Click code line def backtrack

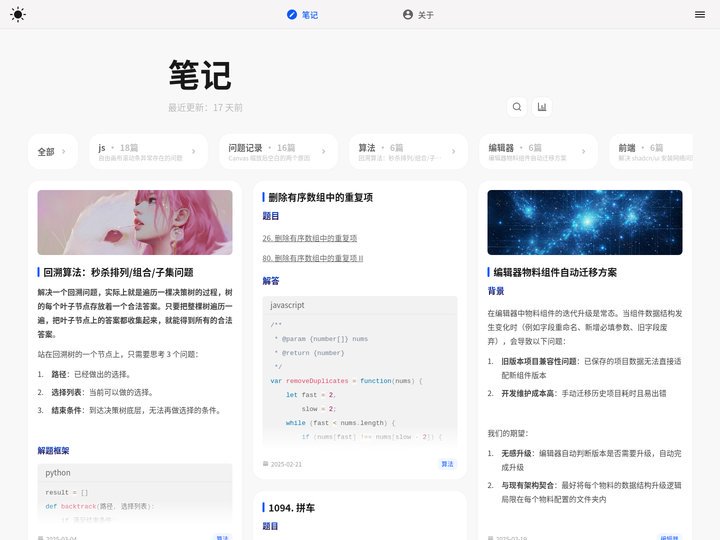pyautogui.click(x=100, y=506)
